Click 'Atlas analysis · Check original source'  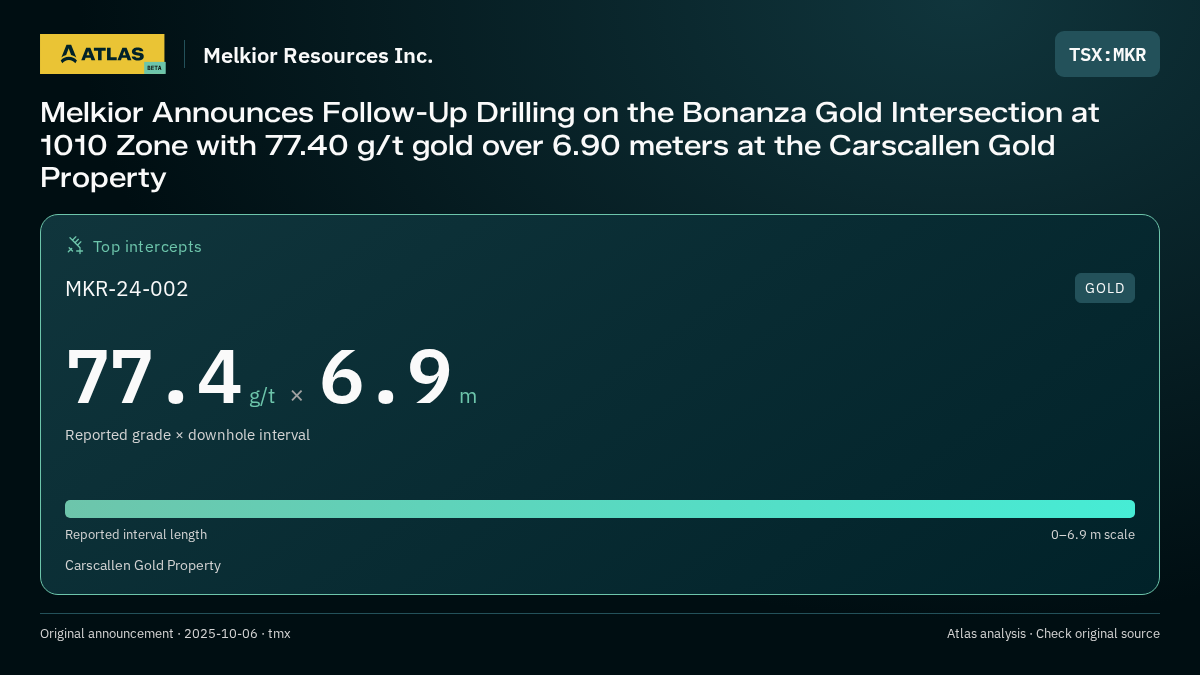click(1053, 634)
